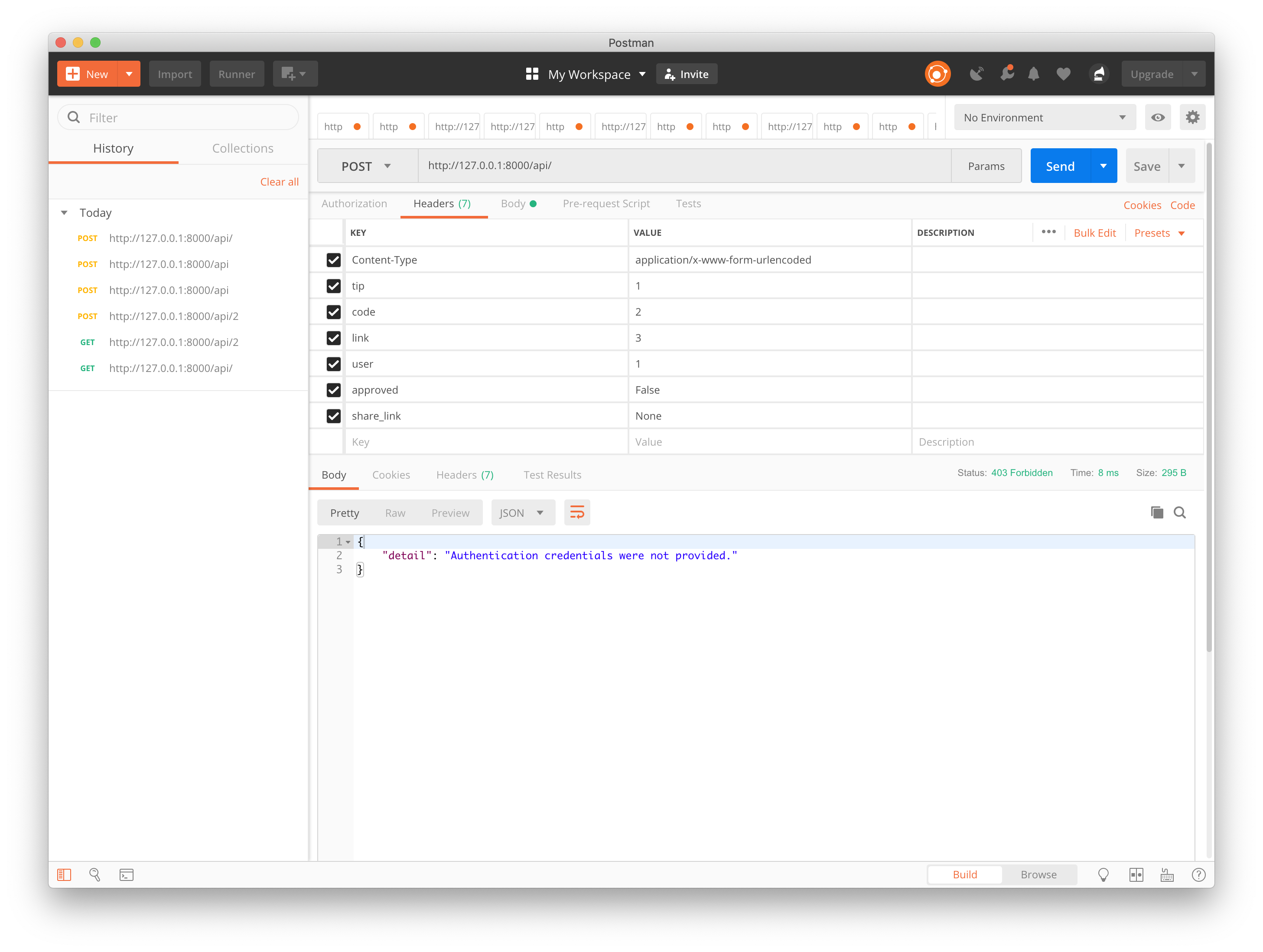Image resolution: width=1263 pixels, height=952 pixels.
Task: Switch to the Collections tab
Action: coord(243,149)
